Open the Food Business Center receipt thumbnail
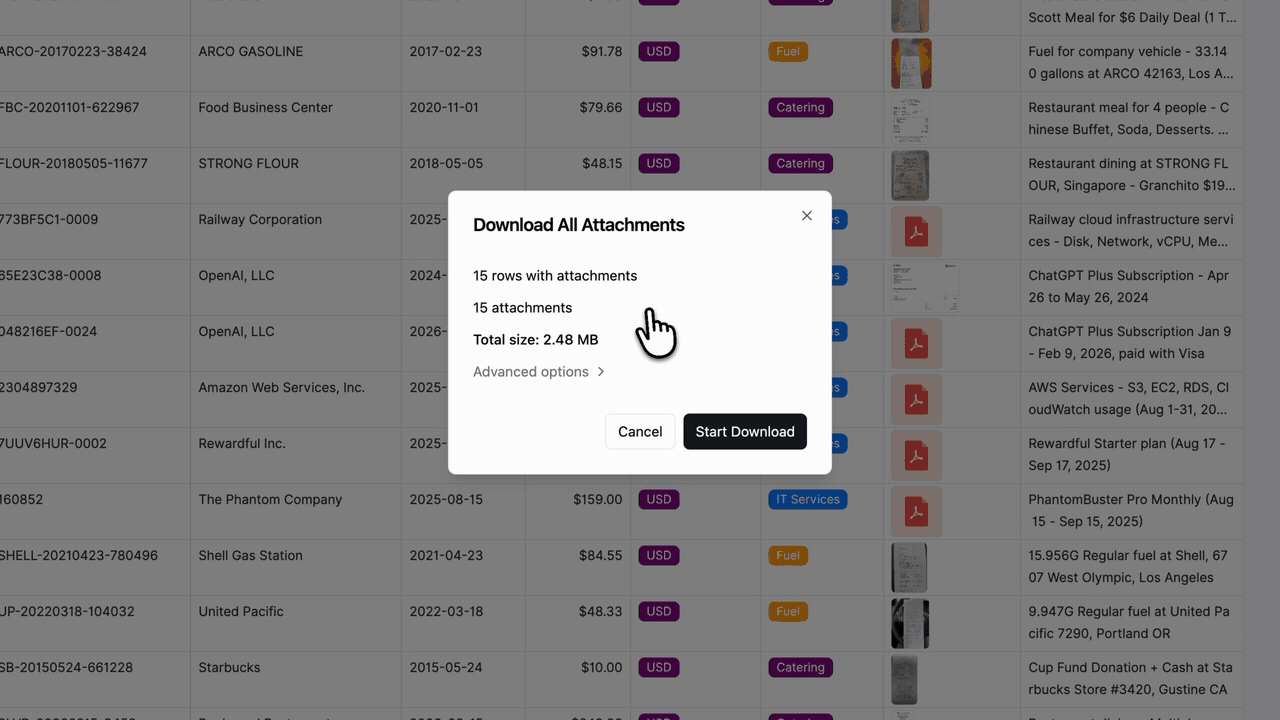Image resolution: width=1280 pixels, height=720 pixels. point(911,119)
